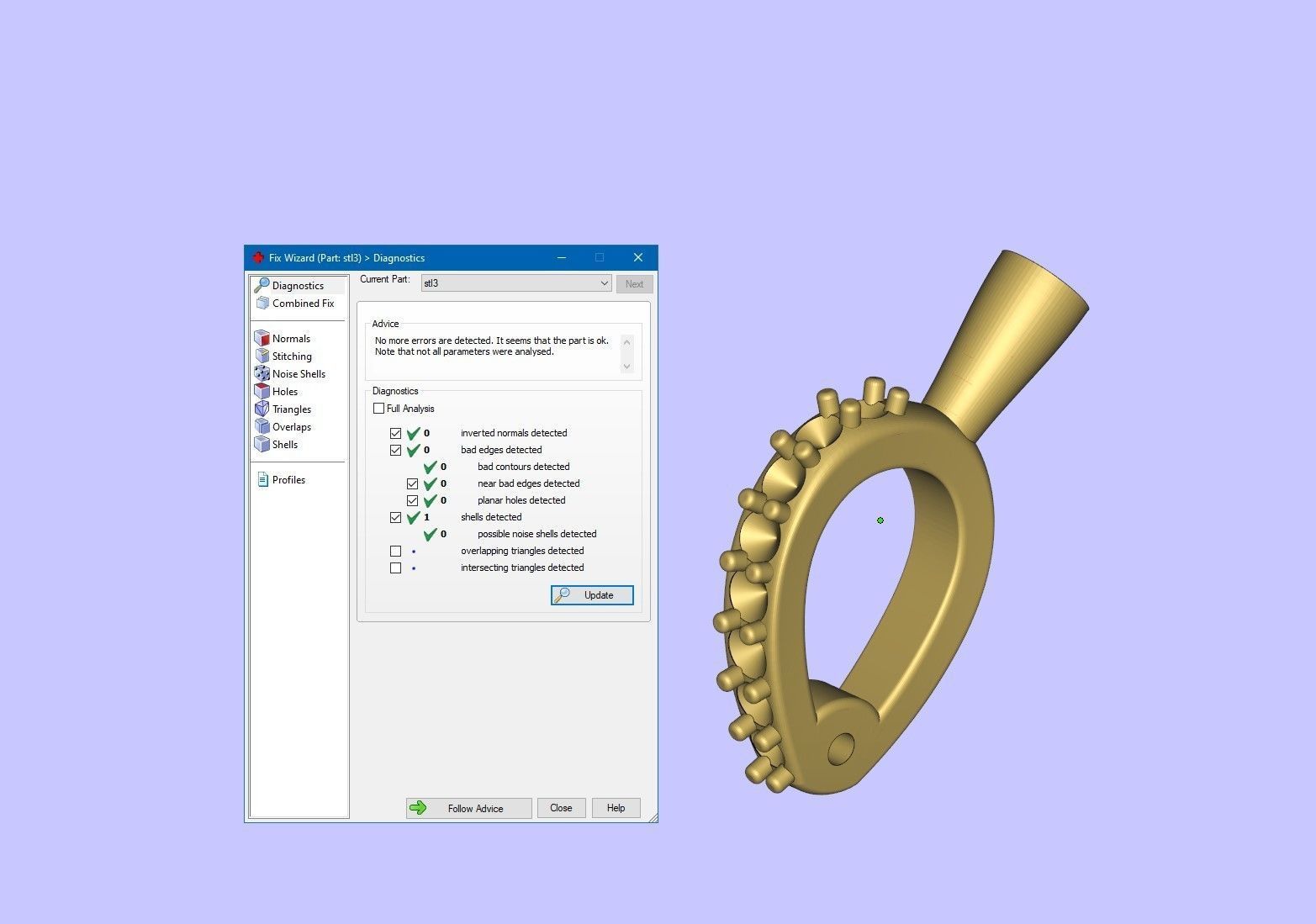Click the Holes cube icon

pyautogui.click(x=262, y=392)
